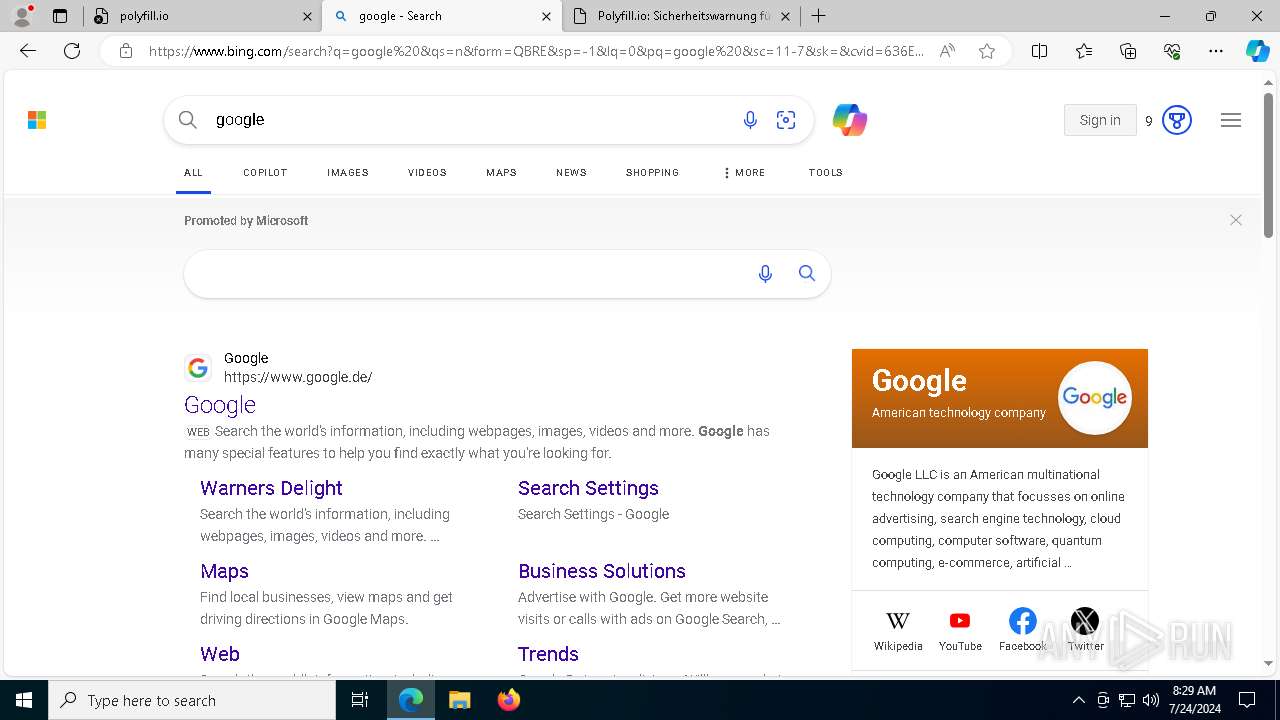
Task: Click the Microsoft logo on Bing
Action: tap(37, 120)
